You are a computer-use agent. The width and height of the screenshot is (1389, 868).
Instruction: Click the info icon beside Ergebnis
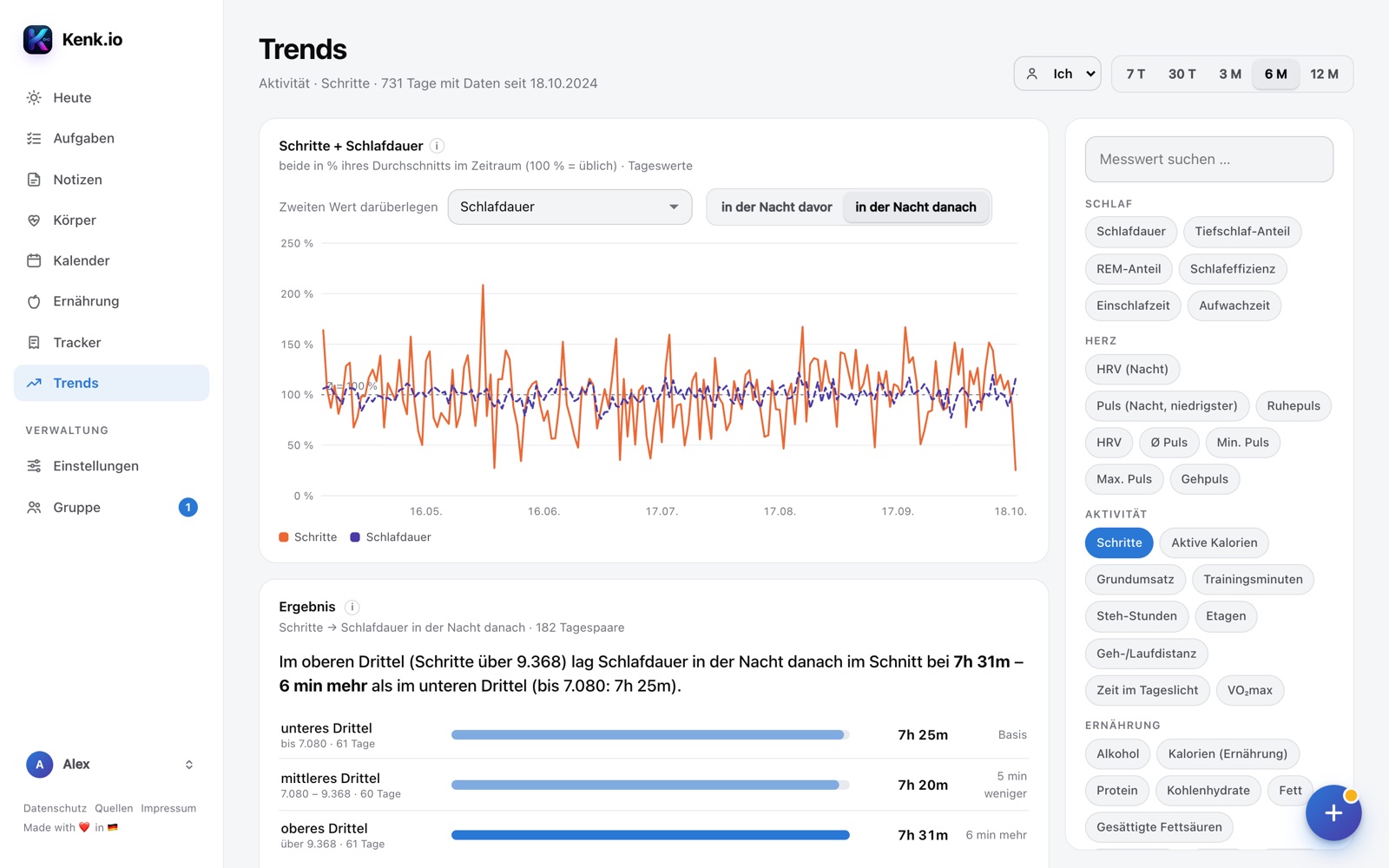[x=352, y=607]
